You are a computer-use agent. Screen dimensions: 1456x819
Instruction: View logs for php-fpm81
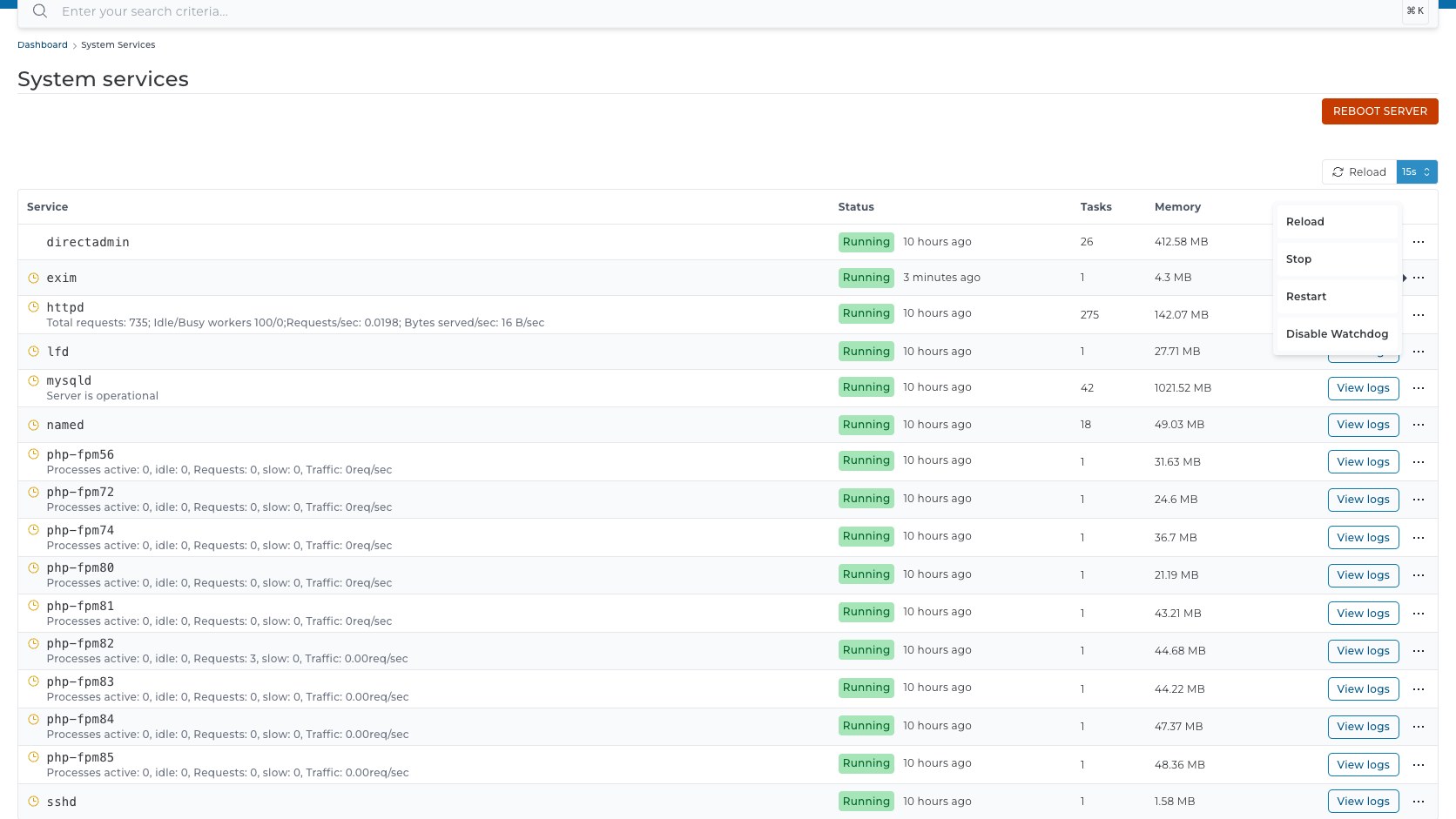(1363, 614)
